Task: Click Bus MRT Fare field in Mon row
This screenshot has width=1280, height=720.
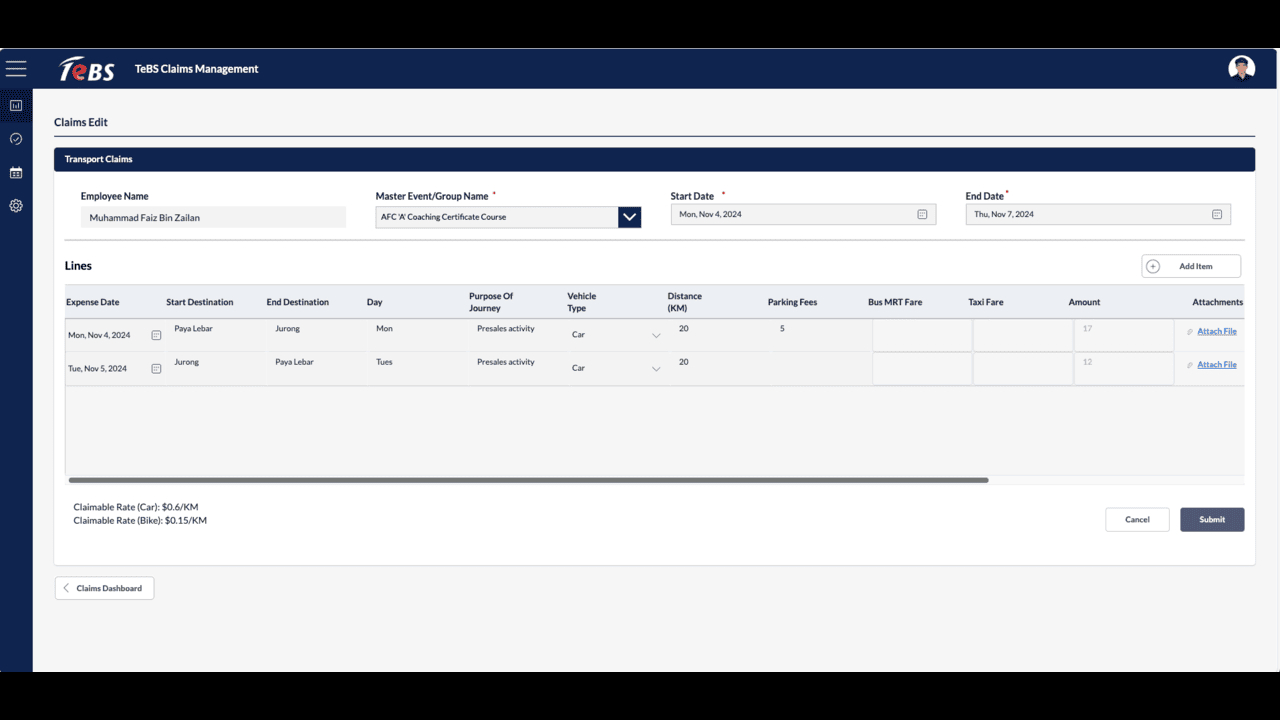Action: point(922,336)
